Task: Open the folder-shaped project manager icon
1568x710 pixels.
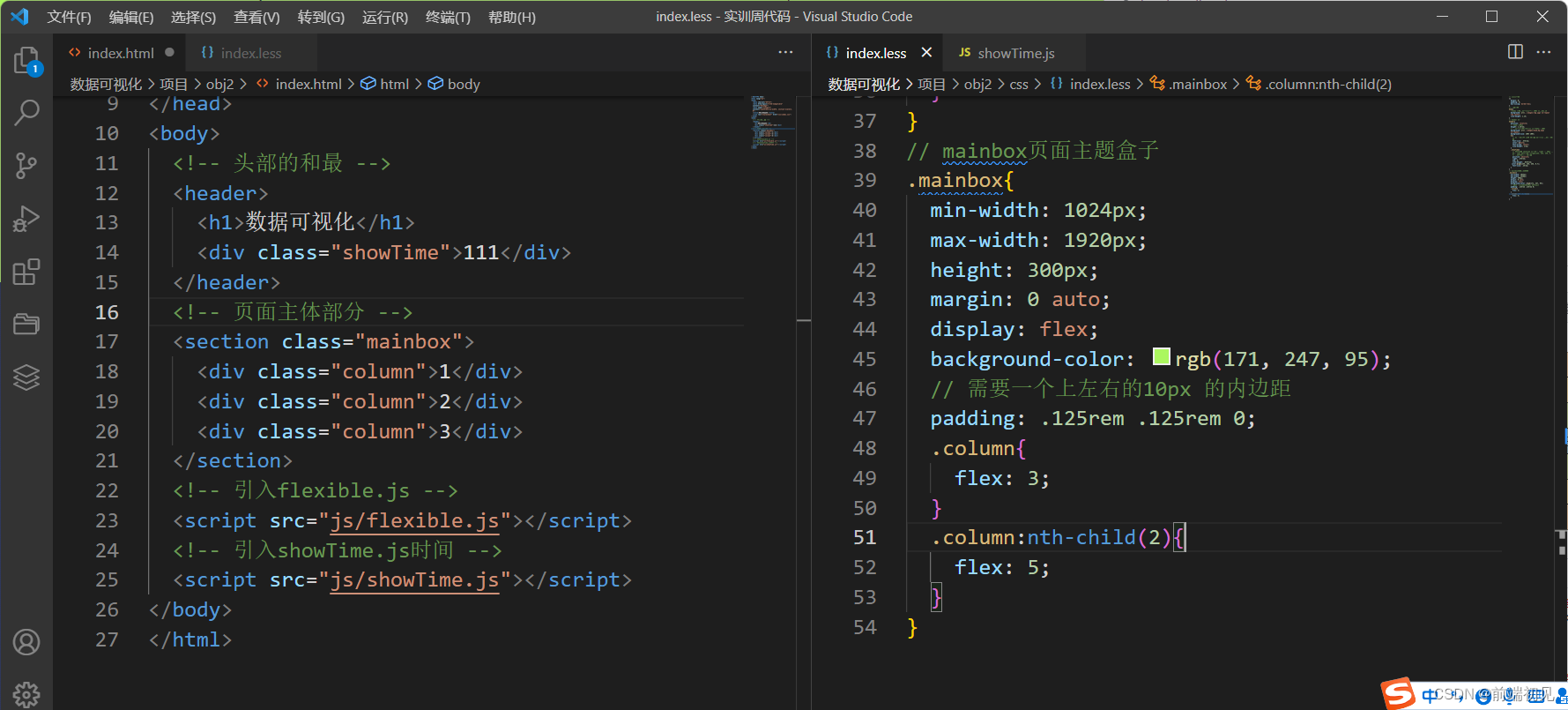Action: pyautogui.click(x=26, y=325)
